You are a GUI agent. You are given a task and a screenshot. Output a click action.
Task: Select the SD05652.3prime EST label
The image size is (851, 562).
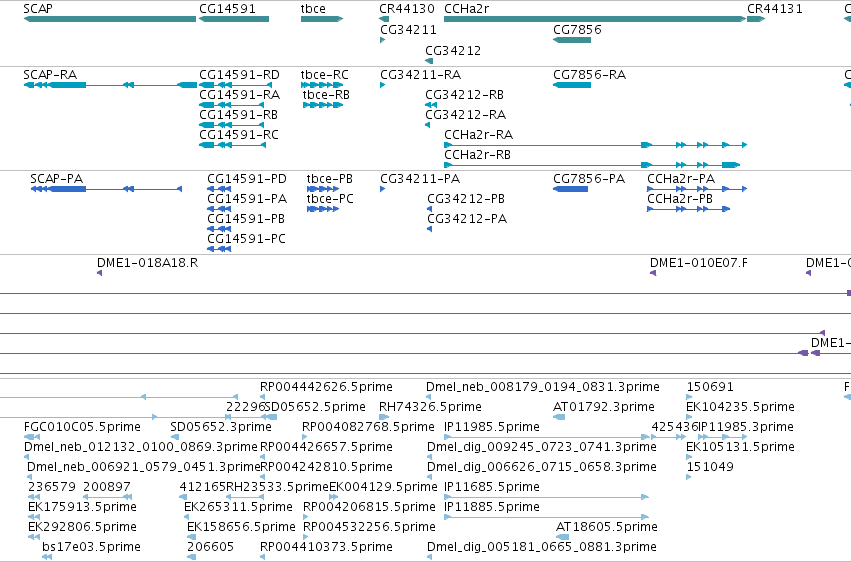click(x=221, y=427)
